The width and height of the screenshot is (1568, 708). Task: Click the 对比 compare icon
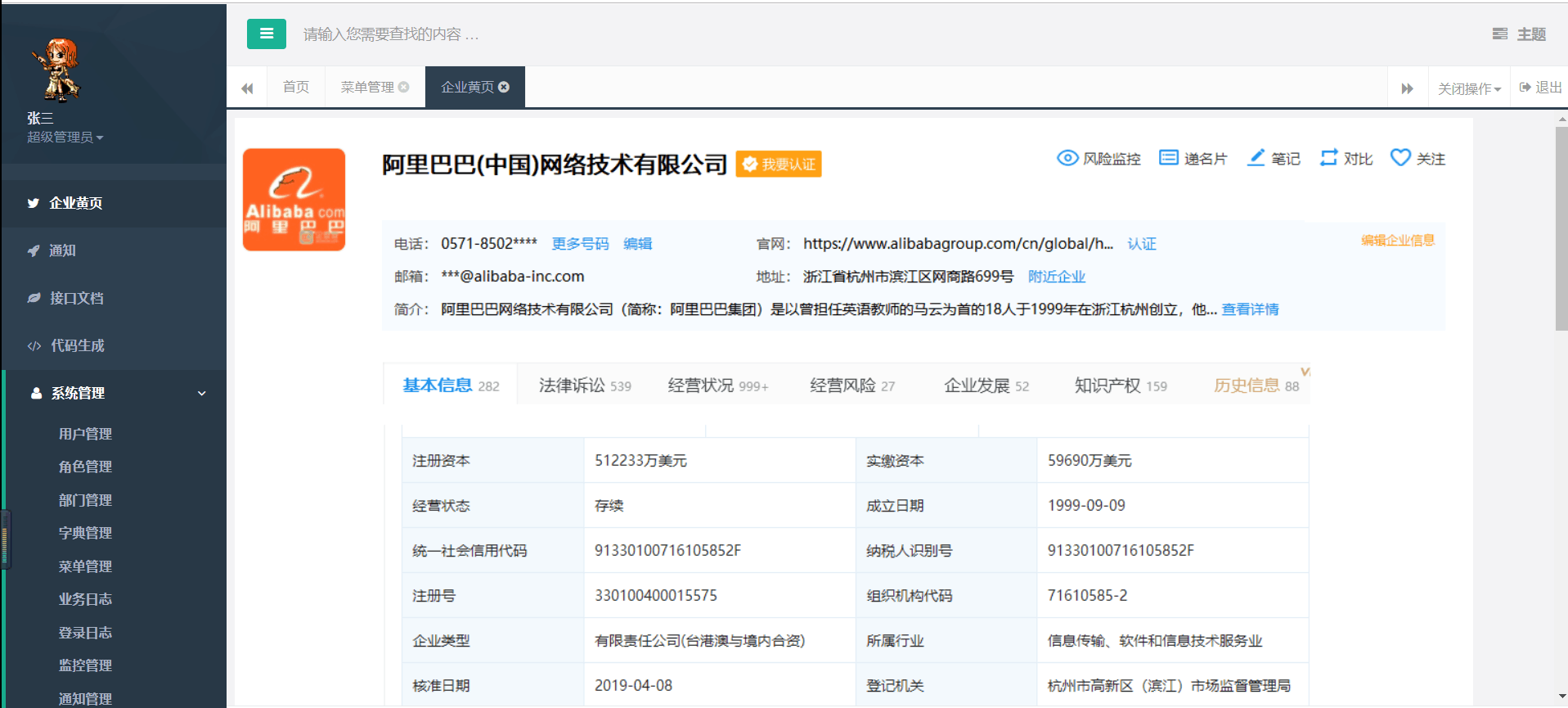point(1328,158)
